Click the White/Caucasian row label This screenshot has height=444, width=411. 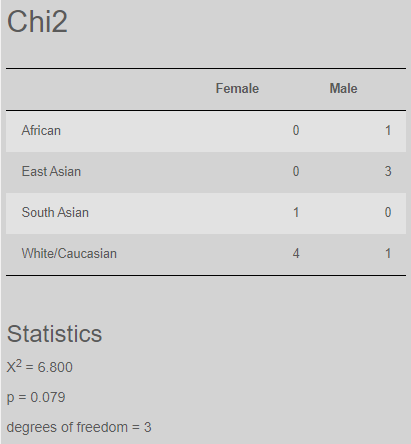[x=69, y=254]
